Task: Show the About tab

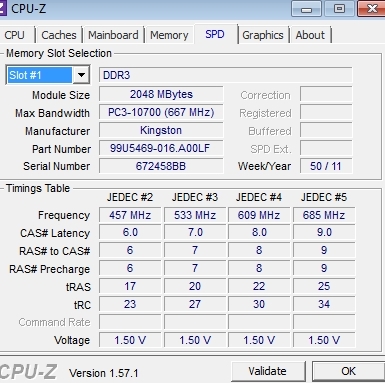Action: [310, 35]
